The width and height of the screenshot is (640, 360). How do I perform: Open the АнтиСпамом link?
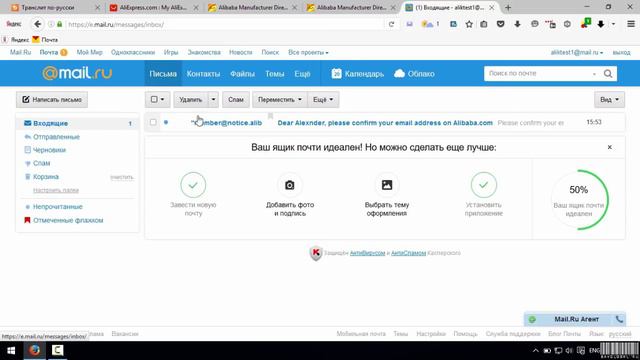pyautogui.click(x=408, y=253)
